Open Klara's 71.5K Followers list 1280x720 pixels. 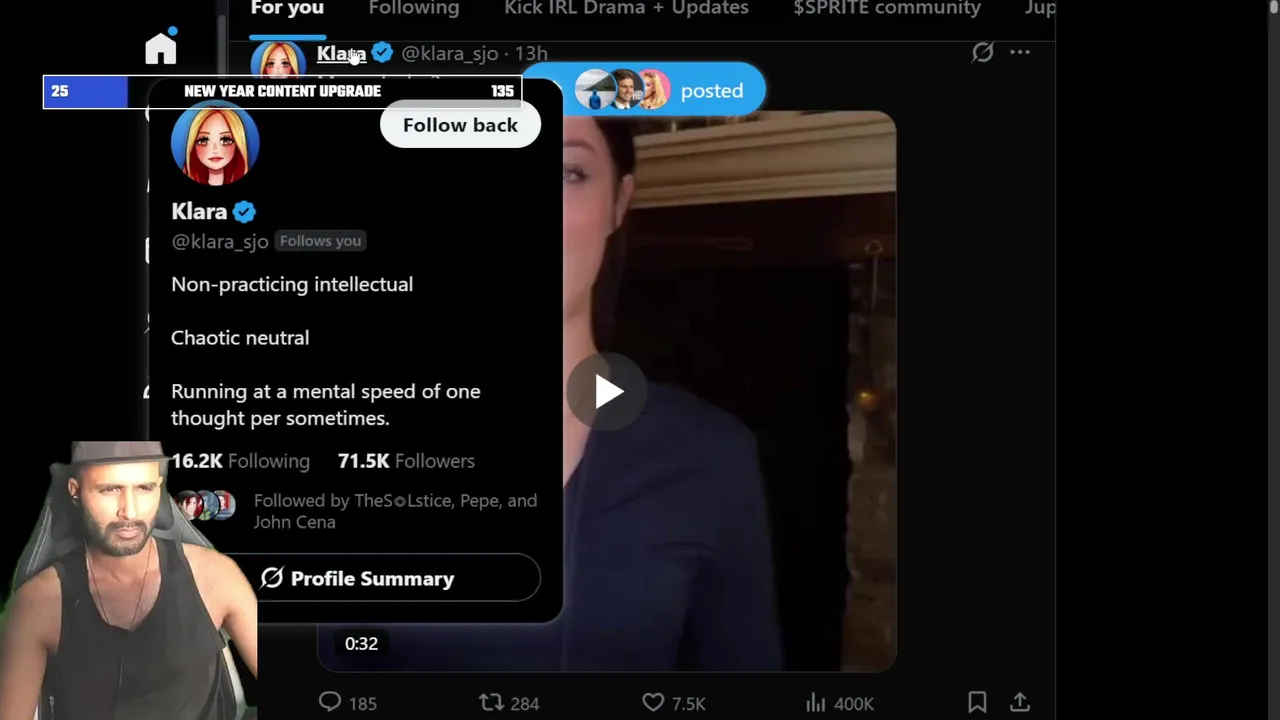tap(406, 461)
